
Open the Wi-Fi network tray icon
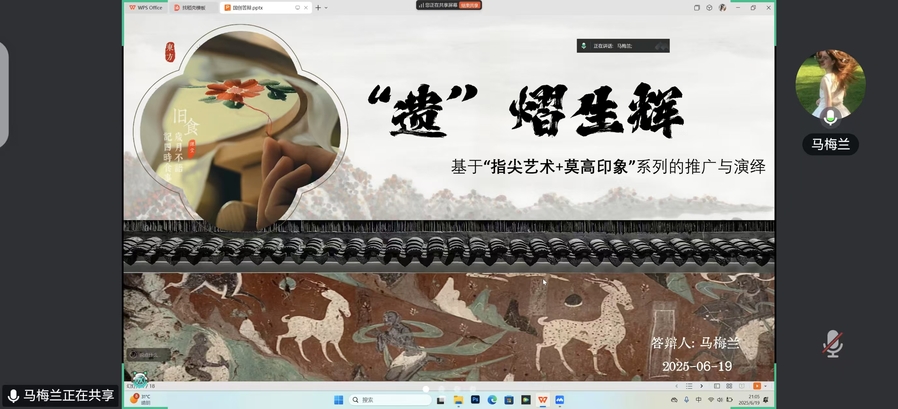(711, 400)
